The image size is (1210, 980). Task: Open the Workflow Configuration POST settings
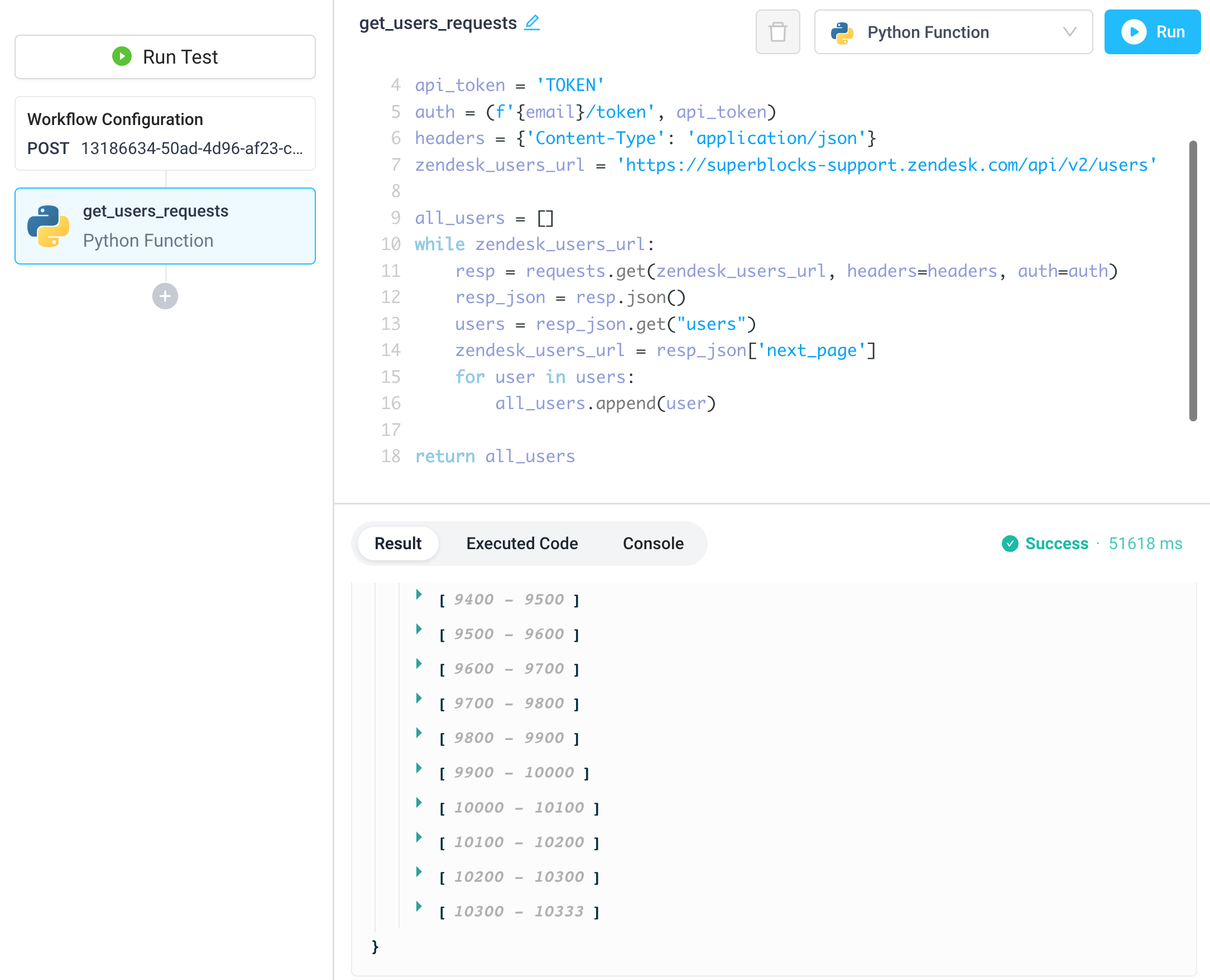tap(164, 134)
